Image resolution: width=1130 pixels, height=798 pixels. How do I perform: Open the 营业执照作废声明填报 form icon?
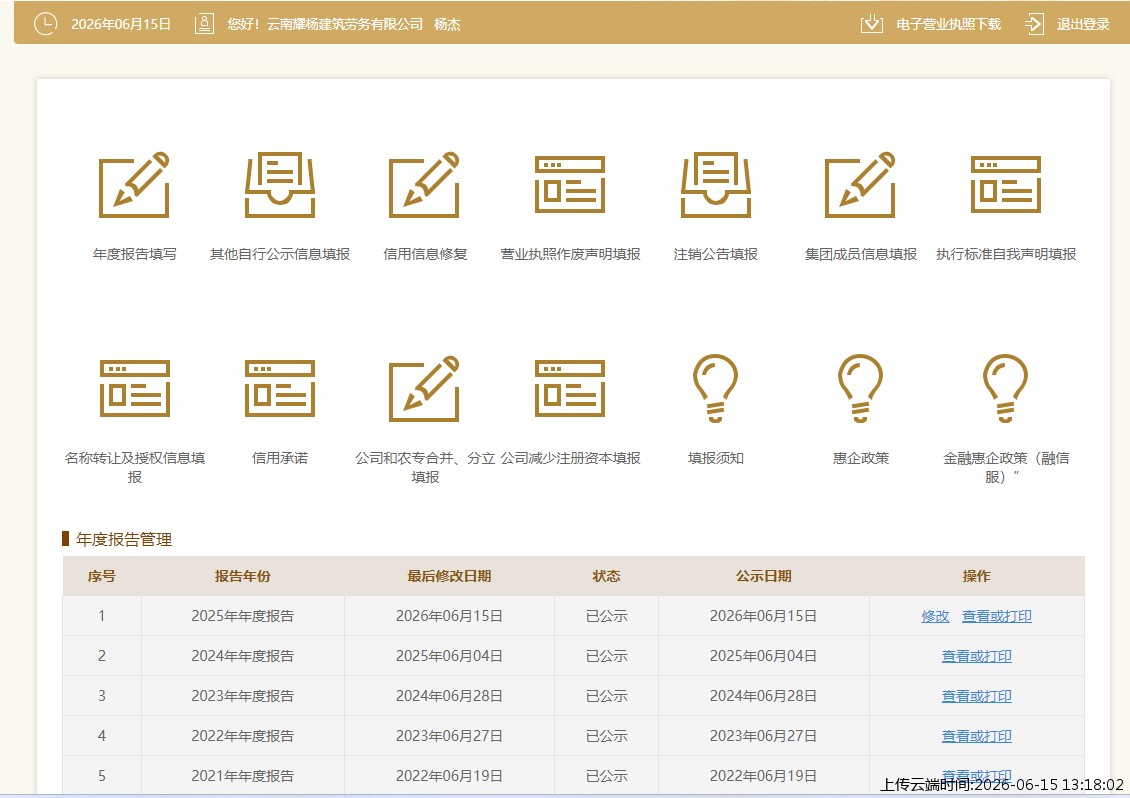pos(570,185)
